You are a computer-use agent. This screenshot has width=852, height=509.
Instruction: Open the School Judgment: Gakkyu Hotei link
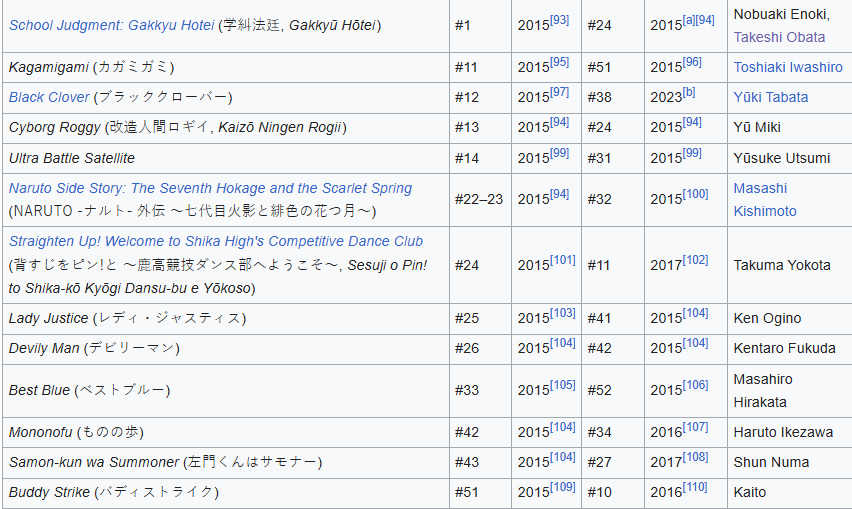coord(111,26)
